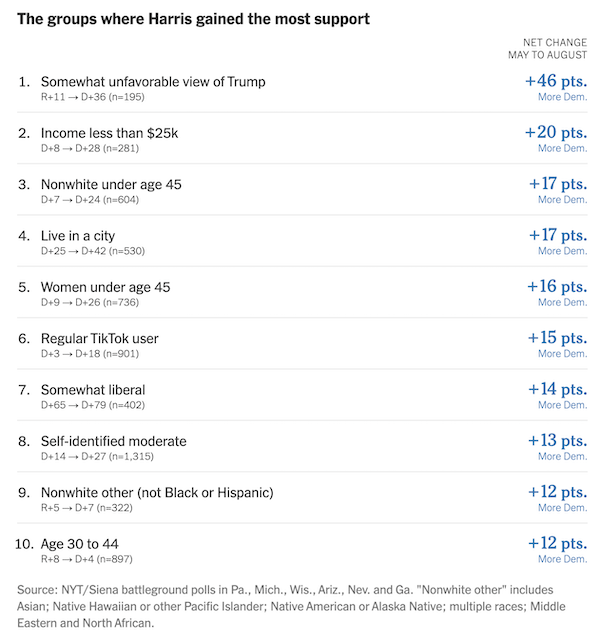This screenshot has height=641, width=600.
Task: Click the chart title about Harris support
Action: tap(193, 19)
